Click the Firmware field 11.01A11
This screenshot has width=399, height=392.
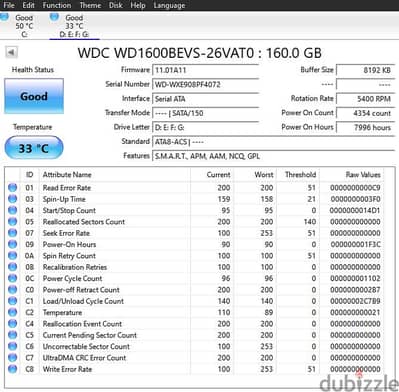click(x=205, y=70)
